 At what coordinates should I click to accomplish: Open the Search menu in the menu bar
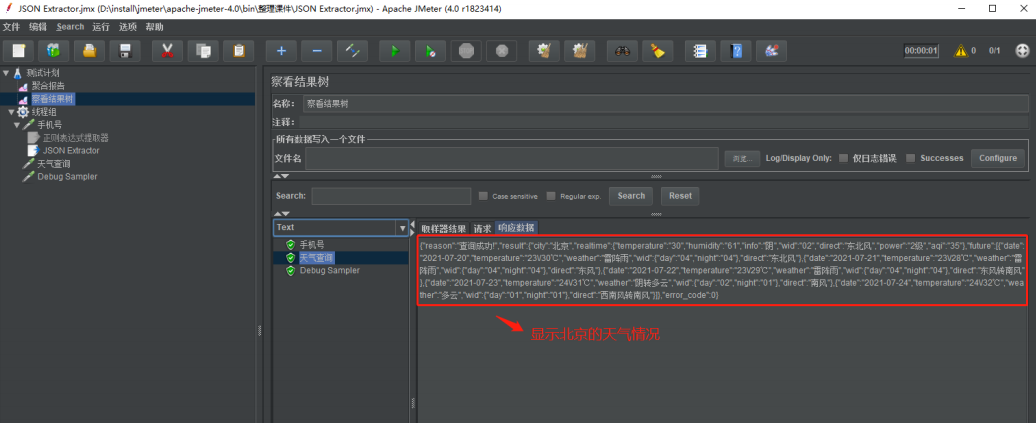click(x=70, y=27)
